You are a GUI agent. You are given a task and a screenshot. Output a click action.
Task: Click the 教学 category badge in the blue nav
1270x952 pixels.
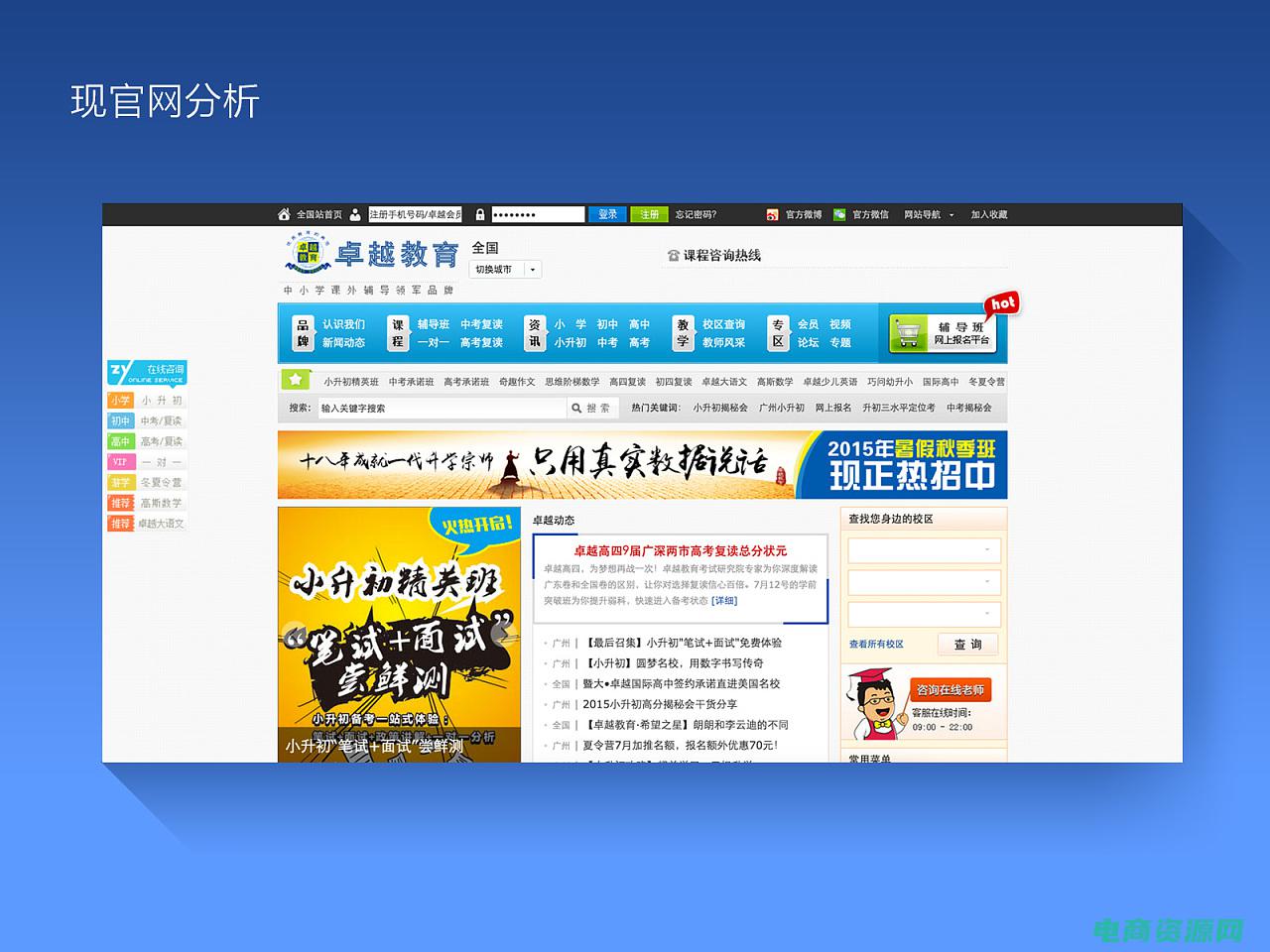coord(683,333)
